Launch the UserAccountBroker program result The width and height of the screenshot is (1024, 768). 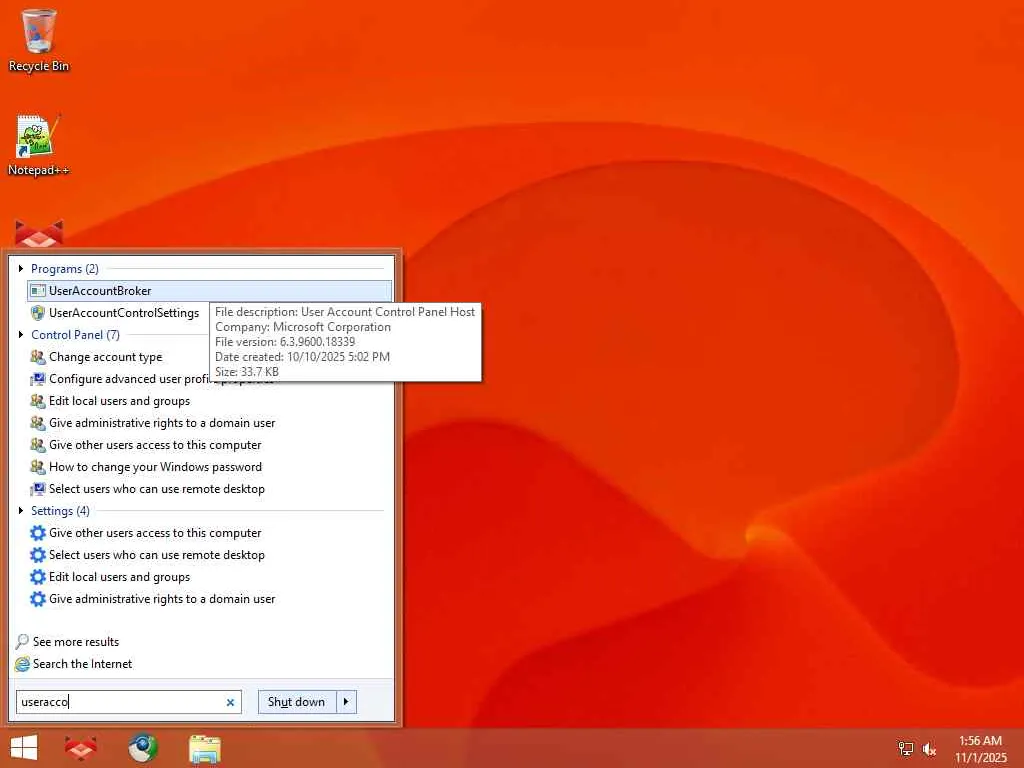pyautogui.click(x=210, y=291)
